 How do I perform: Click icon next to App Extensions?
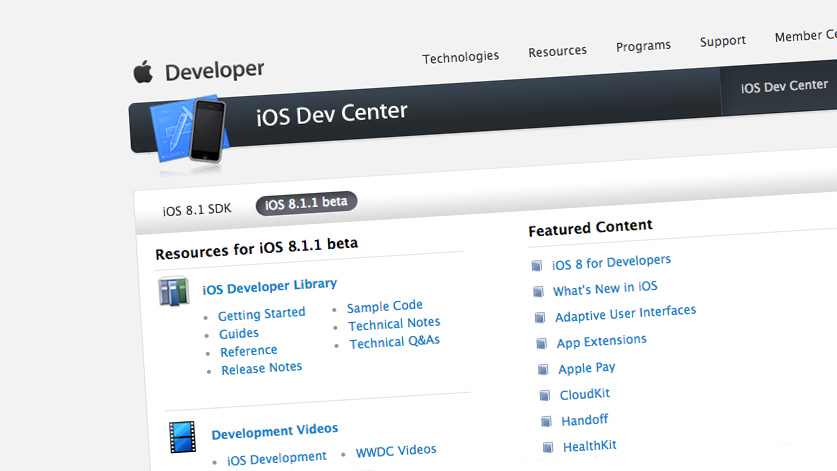click(541, 343)
